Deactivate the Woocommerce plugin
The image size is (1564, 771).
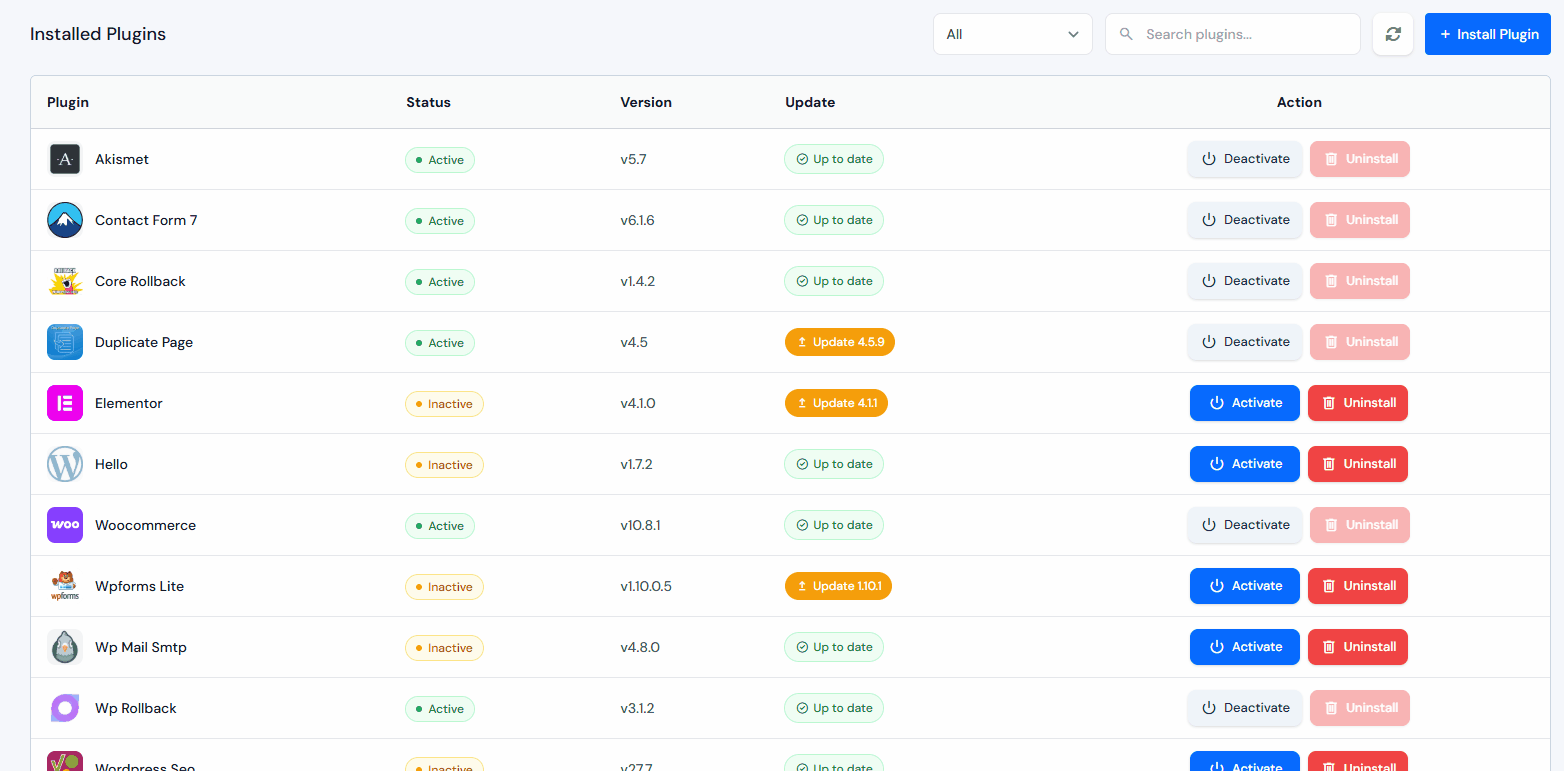(x=1245, y=525)
